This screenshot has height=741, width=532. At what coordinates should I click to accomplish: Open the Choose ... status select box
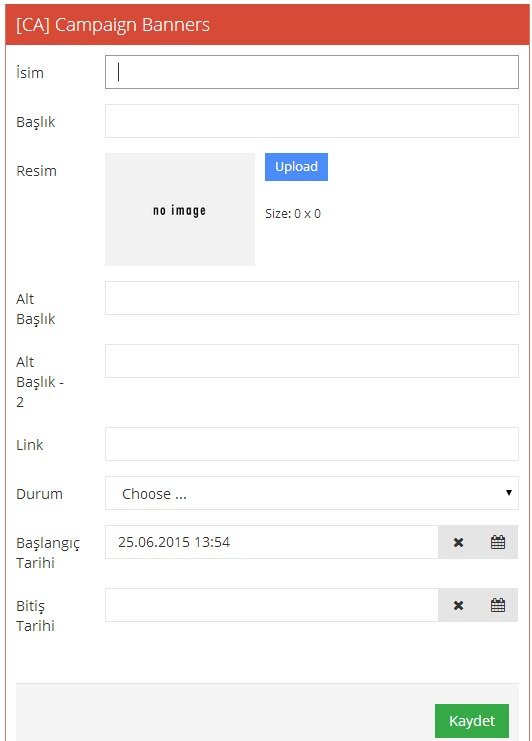click(311, 493)
